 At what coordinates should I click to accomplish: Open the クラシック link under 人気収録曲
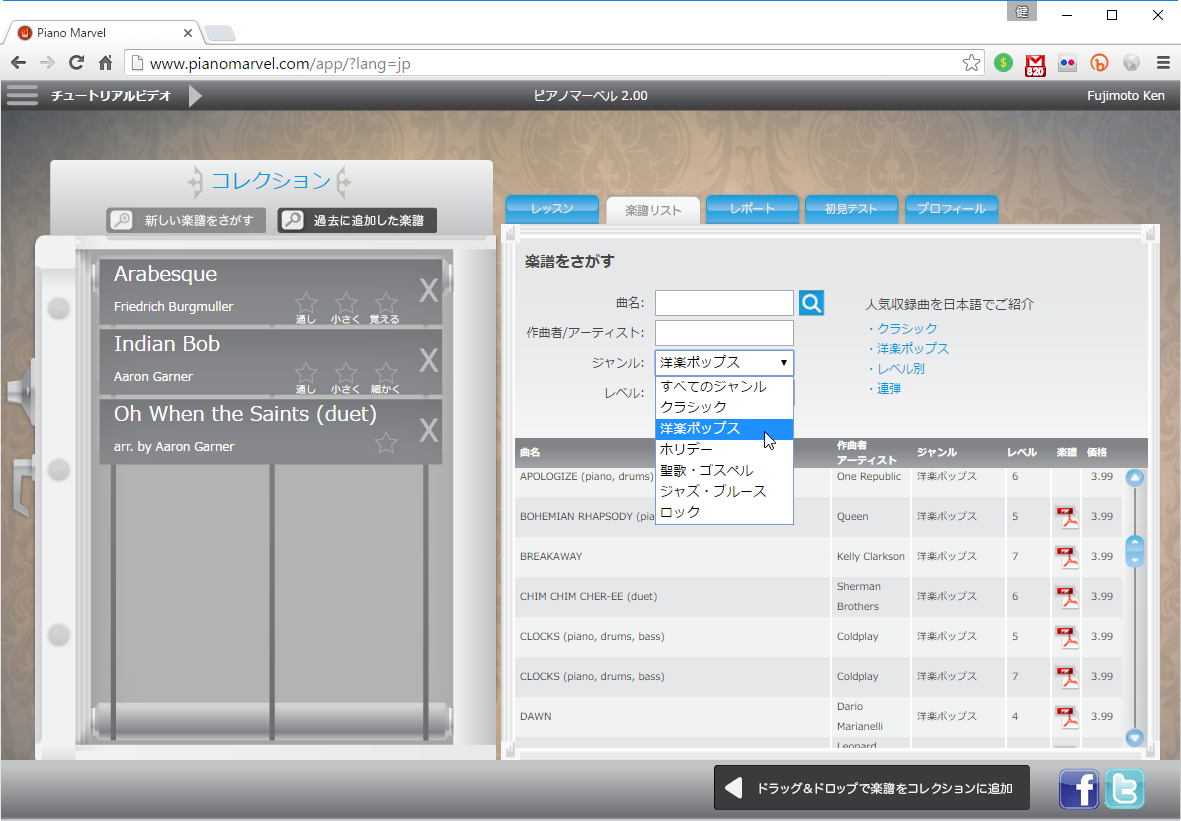point(907,329)
